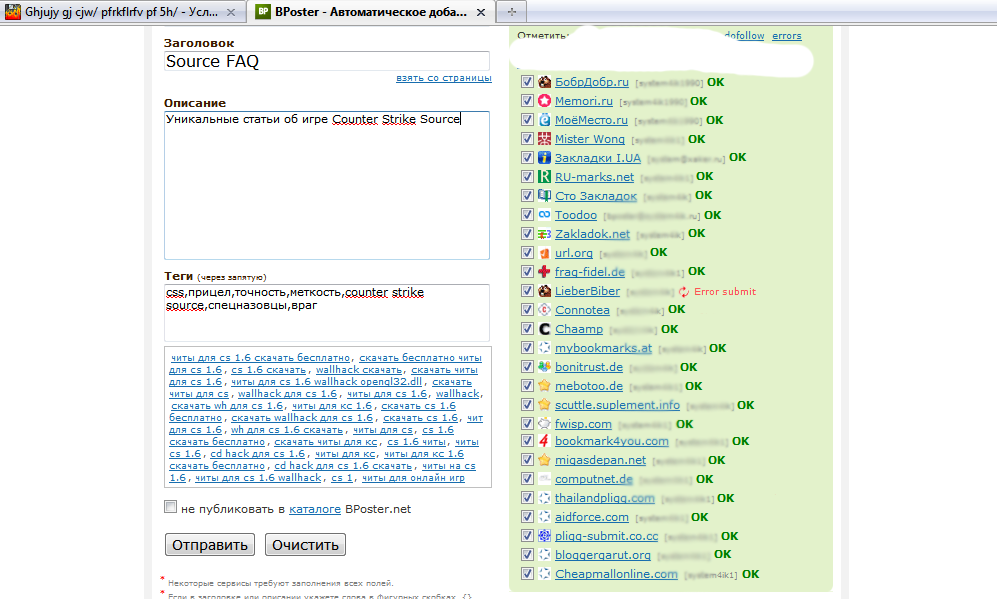The image size is (997, 599).
Task: Open the mybookmarks.at link
Action: tap(603, 348)
